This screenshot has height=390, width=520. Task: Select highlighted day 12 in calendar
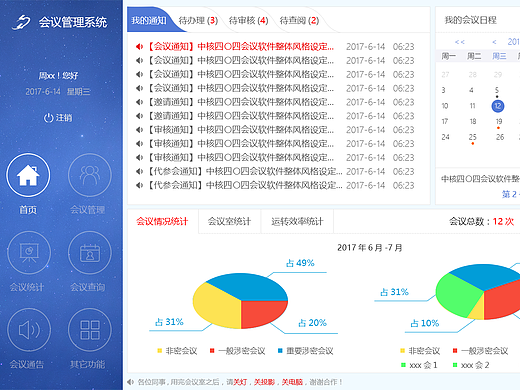tap(498, 106)
